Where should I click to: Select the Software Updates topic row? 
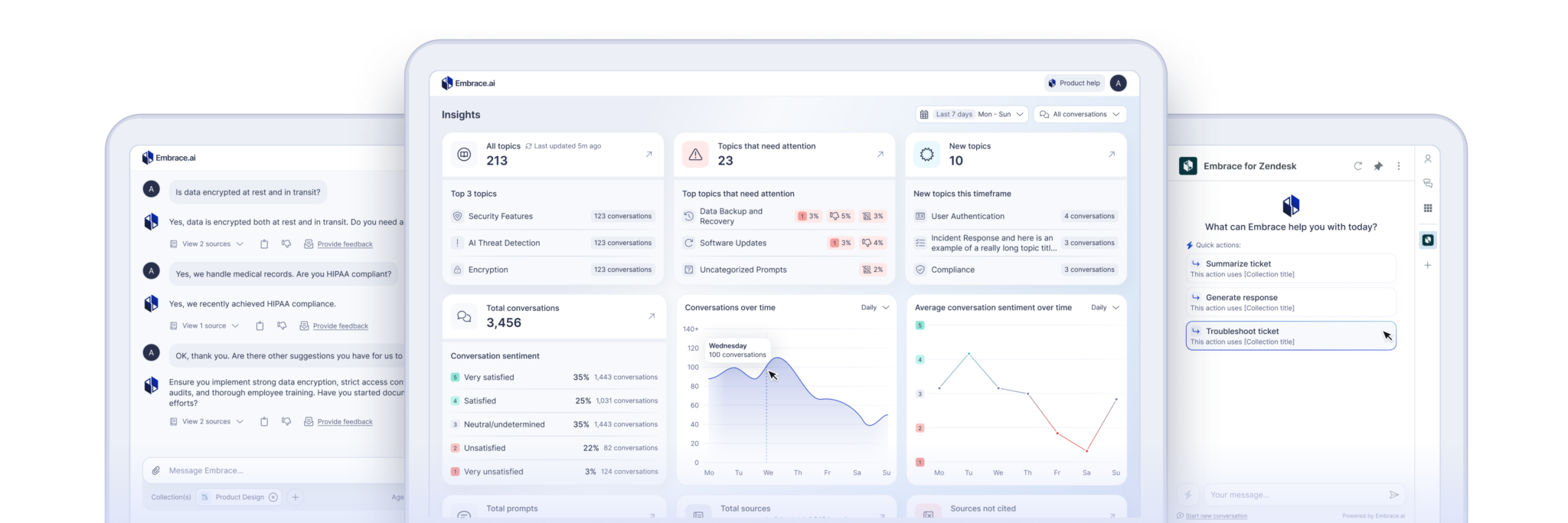pos(784,244)
